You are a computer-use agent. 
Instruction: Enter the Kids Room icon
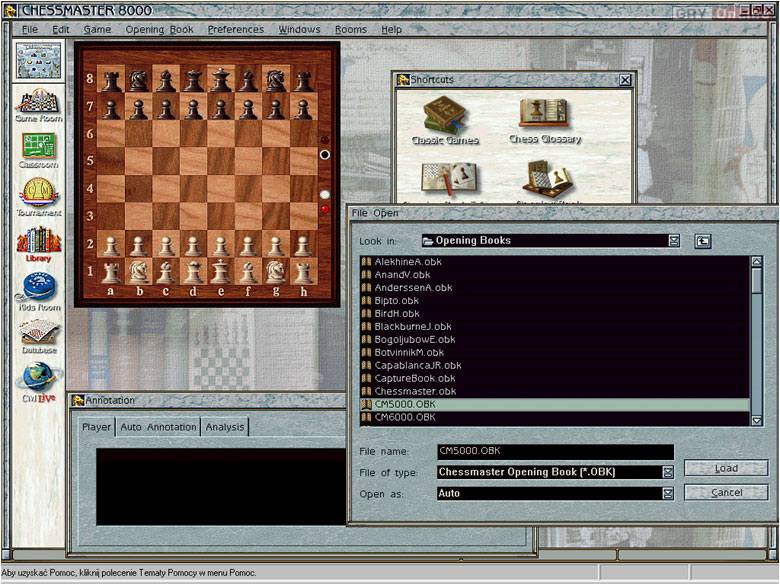39,292
